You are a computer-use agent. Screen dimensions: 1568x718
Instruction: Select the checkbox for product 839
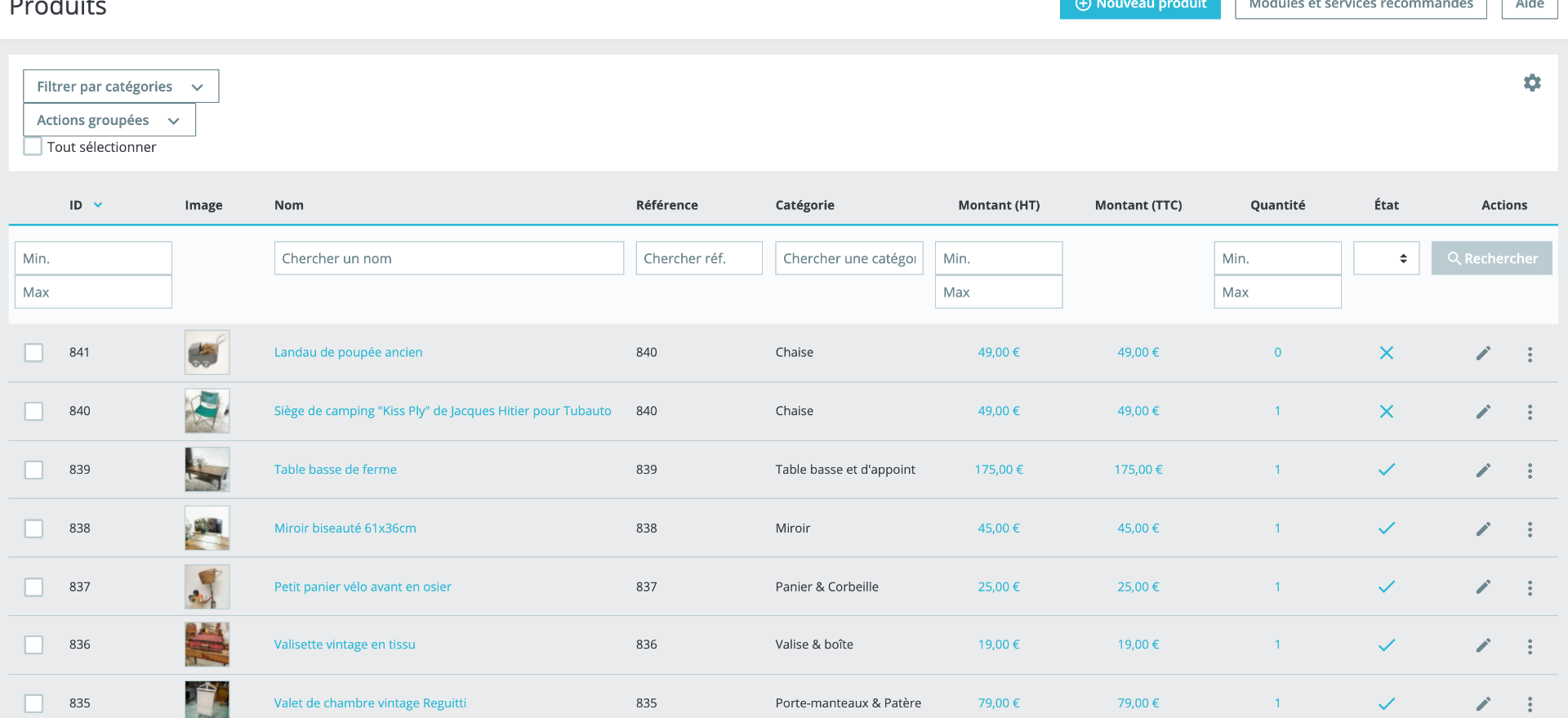click(x=33, y=470)
